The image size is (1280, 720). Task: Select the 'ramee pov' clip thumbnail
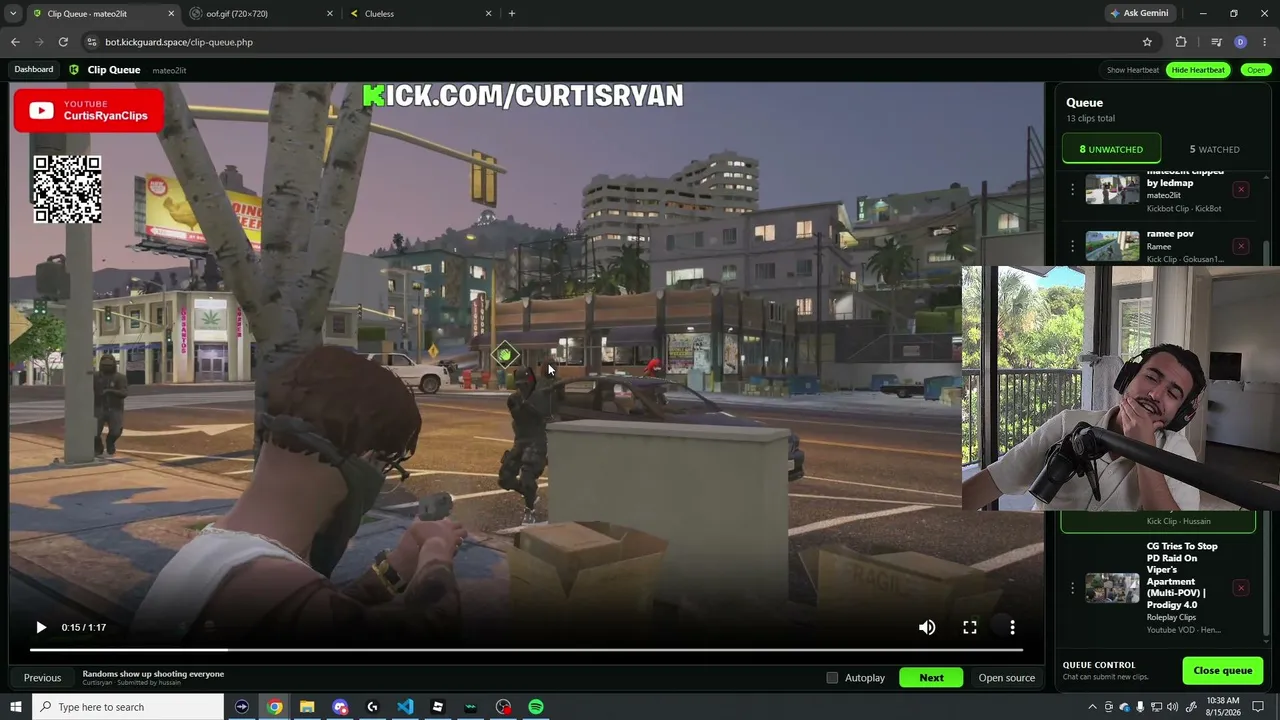tap(1112, 246)
